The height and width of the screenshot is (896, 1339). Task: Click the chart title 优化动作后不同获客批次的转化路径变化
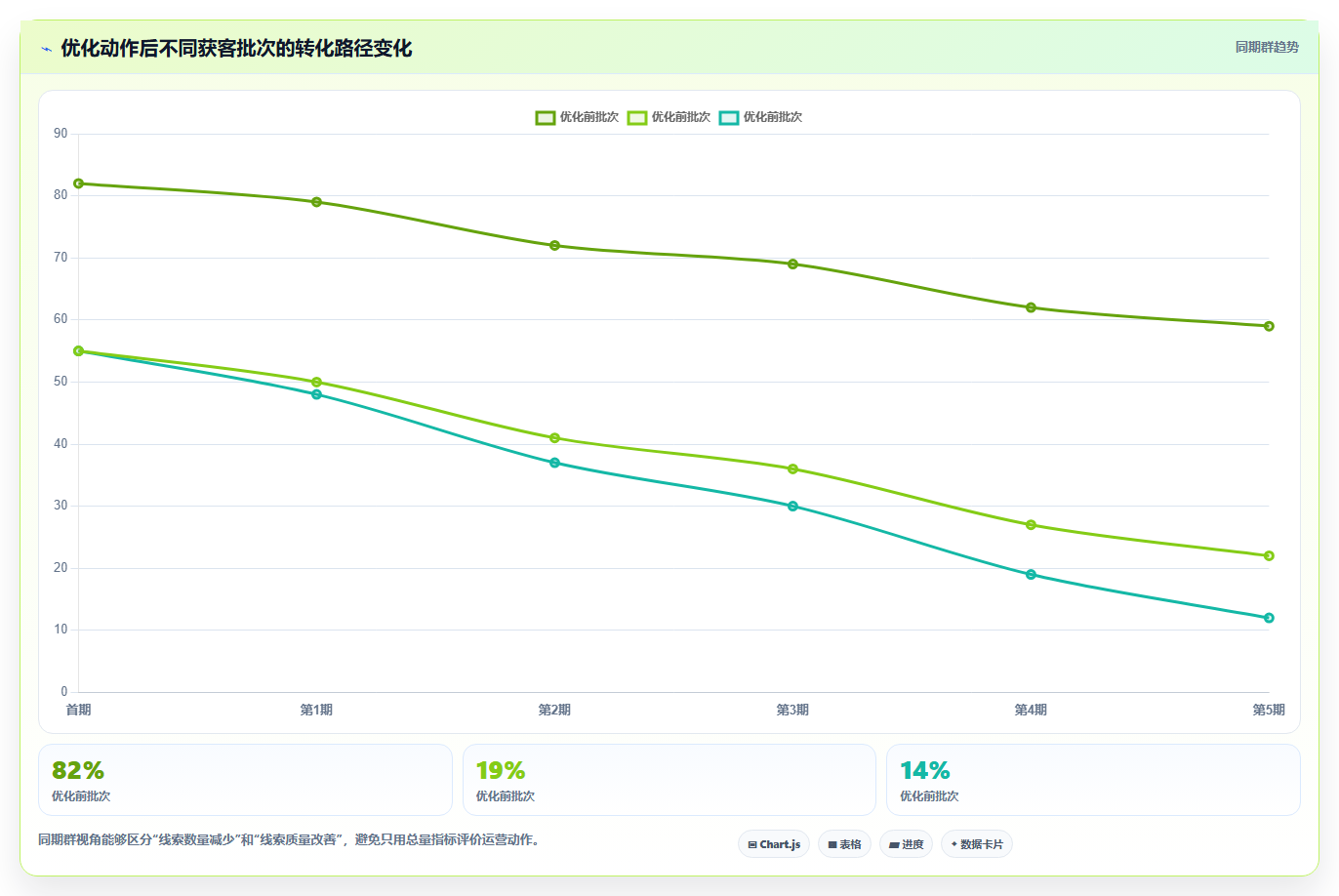236,48
